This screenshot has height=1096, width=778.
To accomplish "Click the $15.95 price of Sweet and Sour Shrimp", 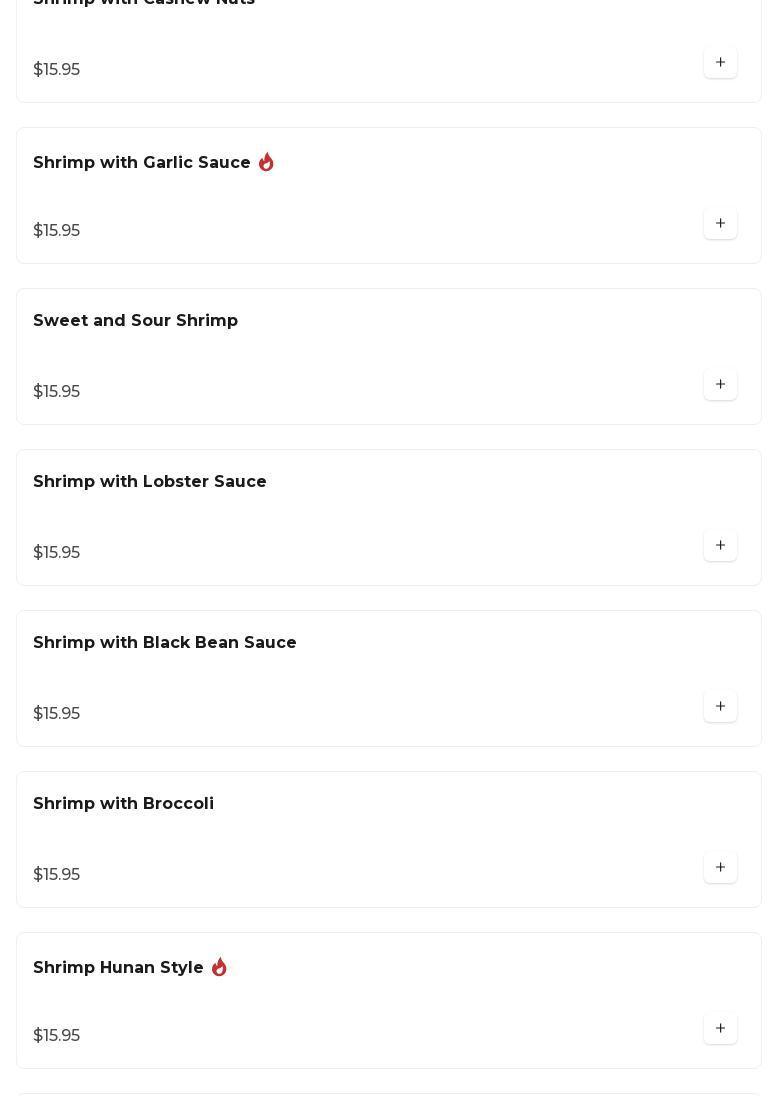I will [x=57, y=392].
